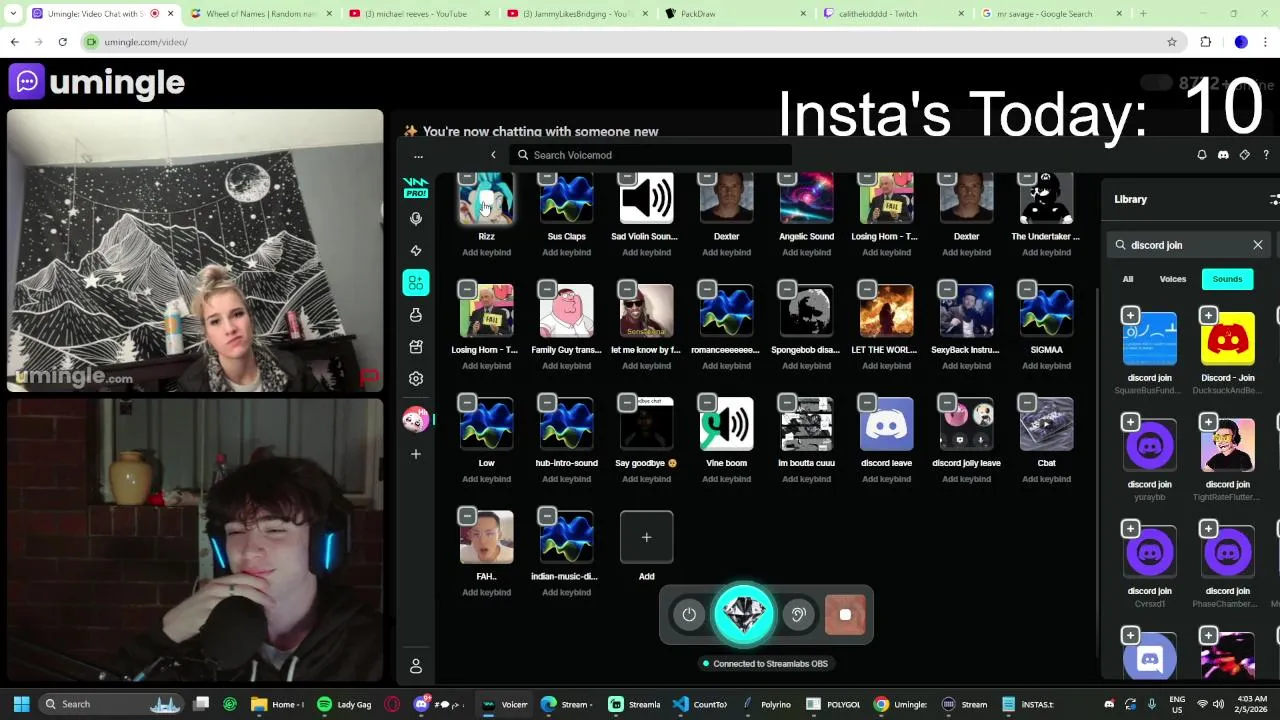This screenshot has height=720, width=1280.
Task: Switch to mr savage Google Search tab
Action: (1050, 14)
